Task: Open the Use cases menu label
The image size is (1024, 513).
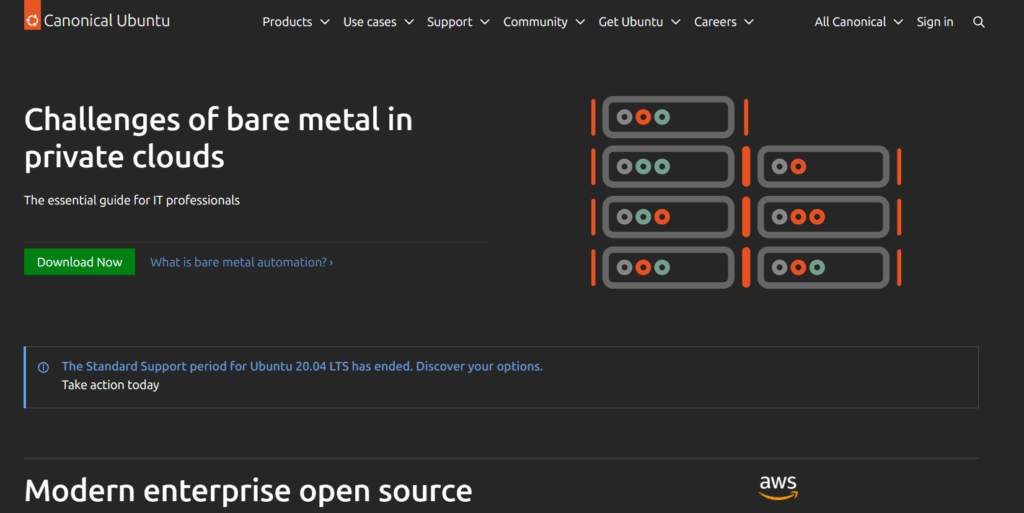Action: click(370, 22)
